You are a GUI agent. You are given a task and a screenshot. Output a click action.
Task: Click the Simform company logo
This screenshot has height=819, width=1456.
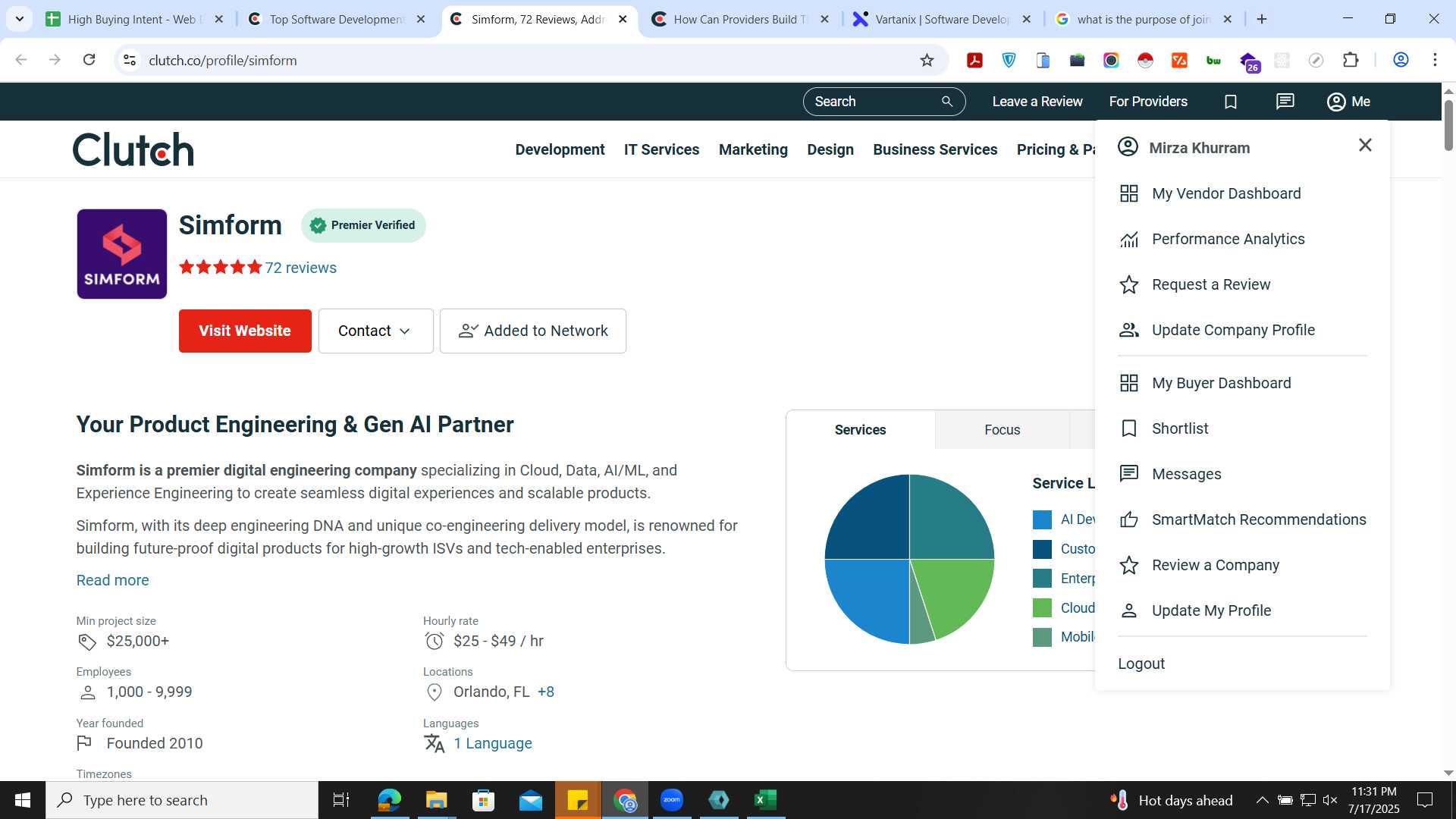121,254
